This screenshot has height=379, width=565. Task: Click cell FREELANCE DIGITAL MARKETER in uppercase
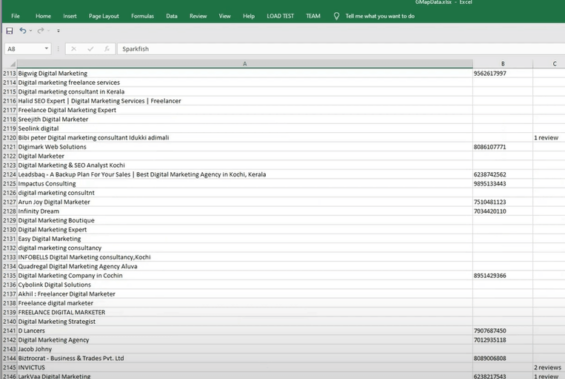(x=245, y=312)
